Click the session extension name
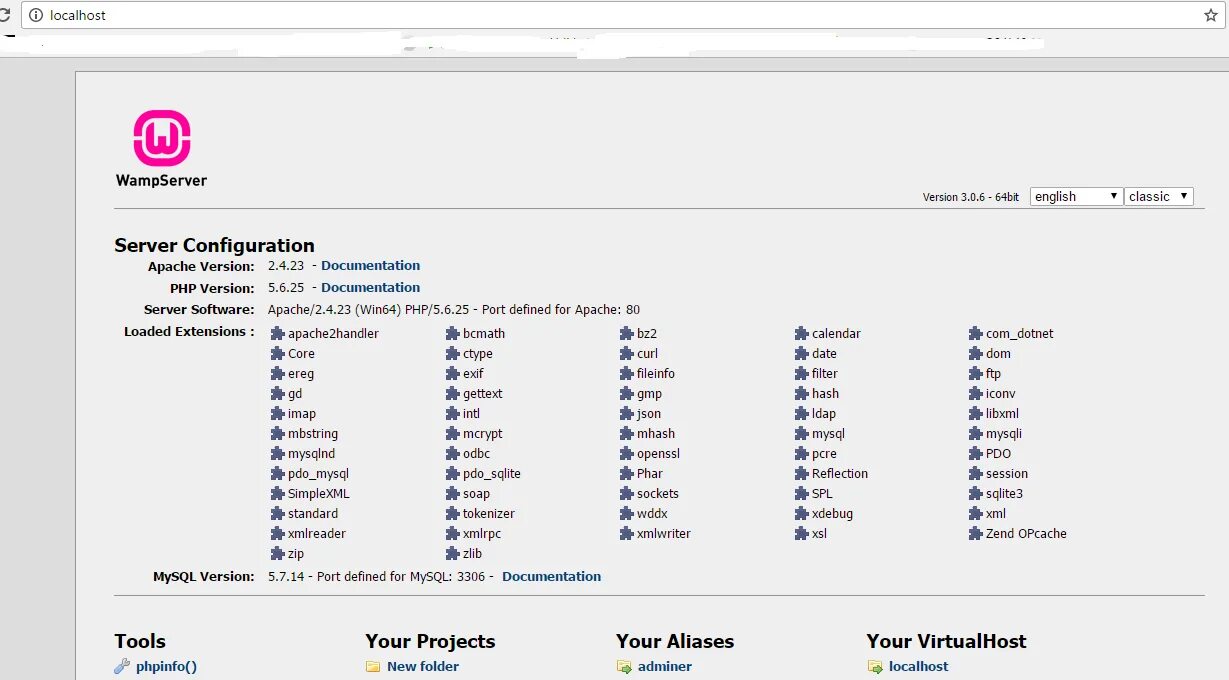 1007,474
